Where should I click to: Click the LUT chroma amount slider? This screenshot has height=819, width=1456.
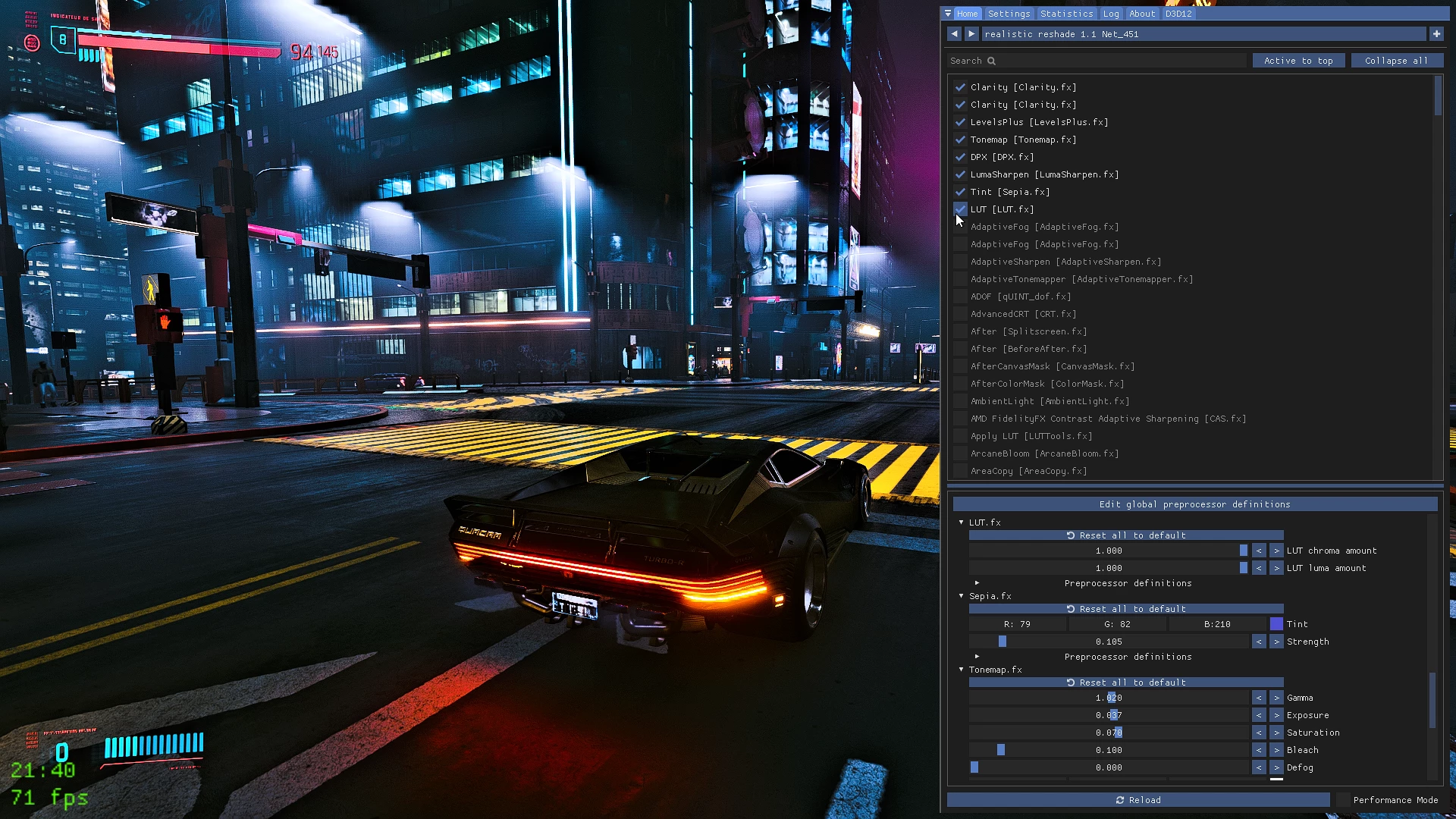[x=1109, y=551]
